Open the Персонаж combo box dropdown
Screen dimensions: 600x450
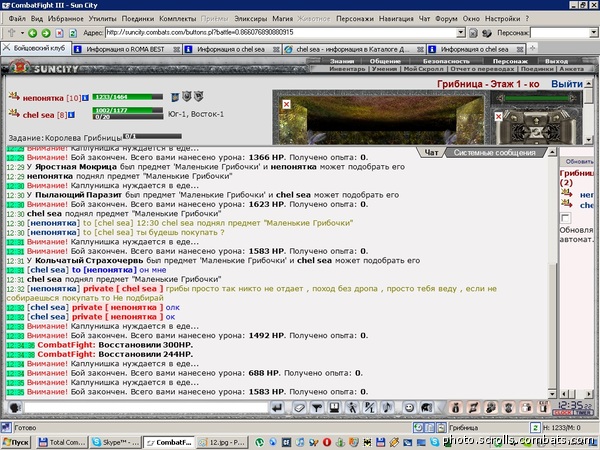click(x=593, y=33)
